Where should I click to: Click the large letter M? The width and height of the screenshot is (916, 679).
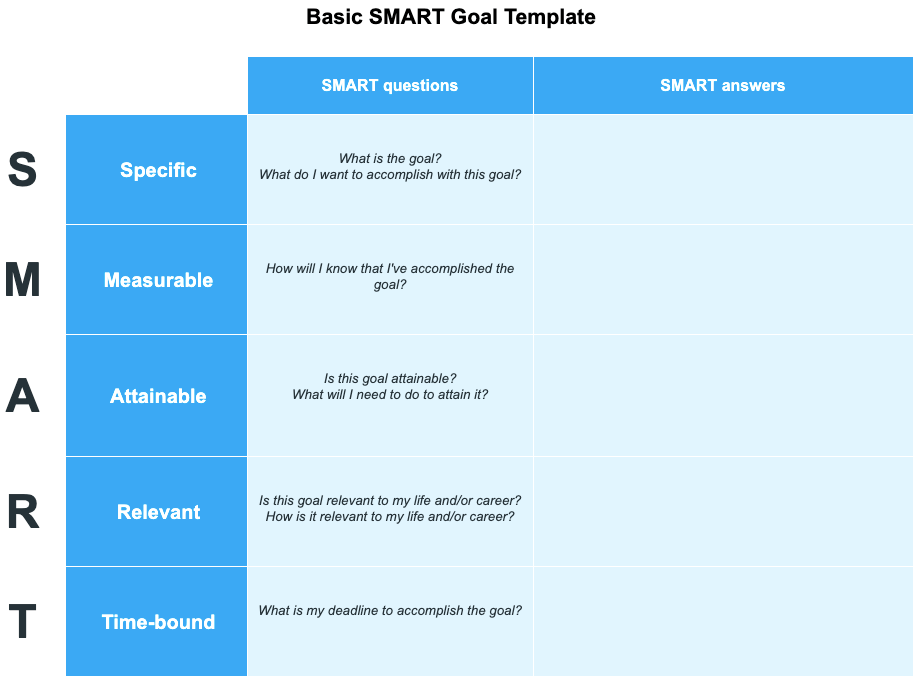(x=22, y=279)
